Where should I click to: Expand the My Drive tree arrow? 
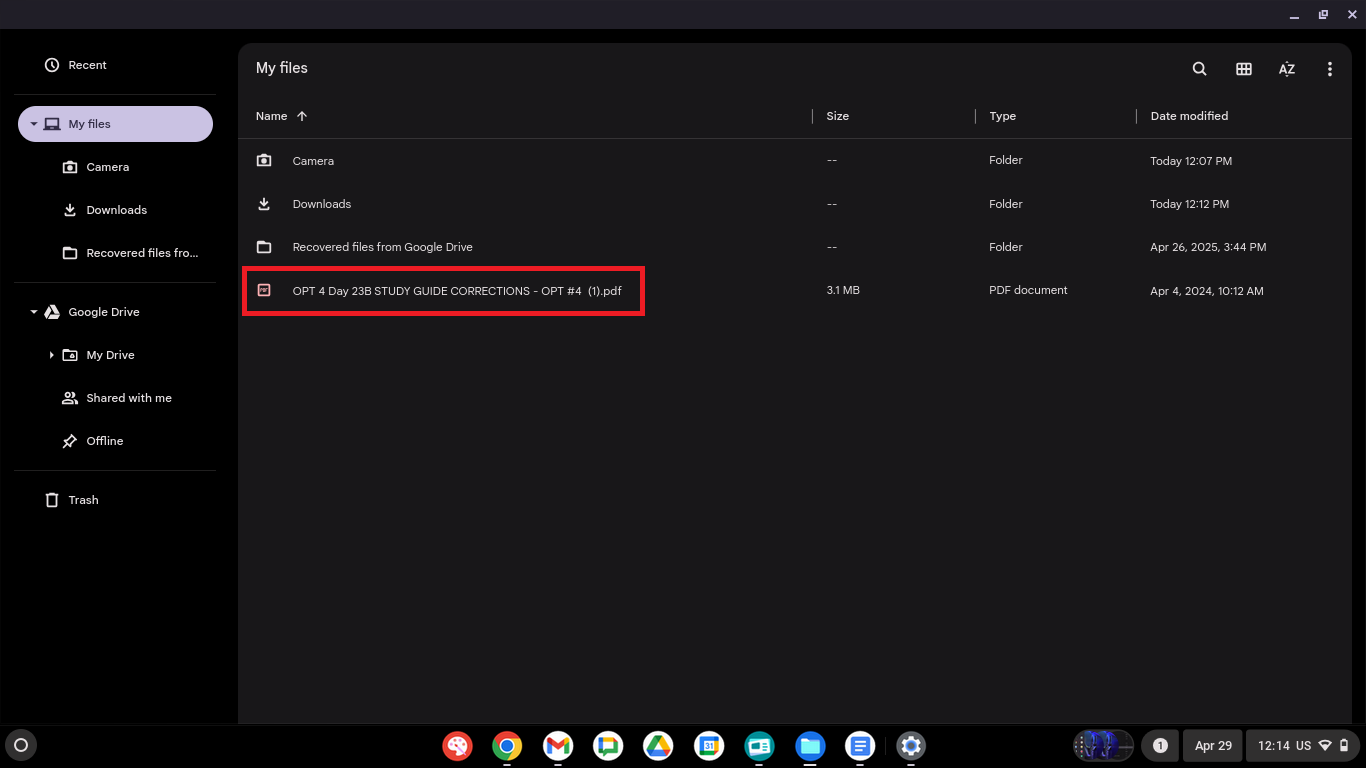[x=51, y=355]
